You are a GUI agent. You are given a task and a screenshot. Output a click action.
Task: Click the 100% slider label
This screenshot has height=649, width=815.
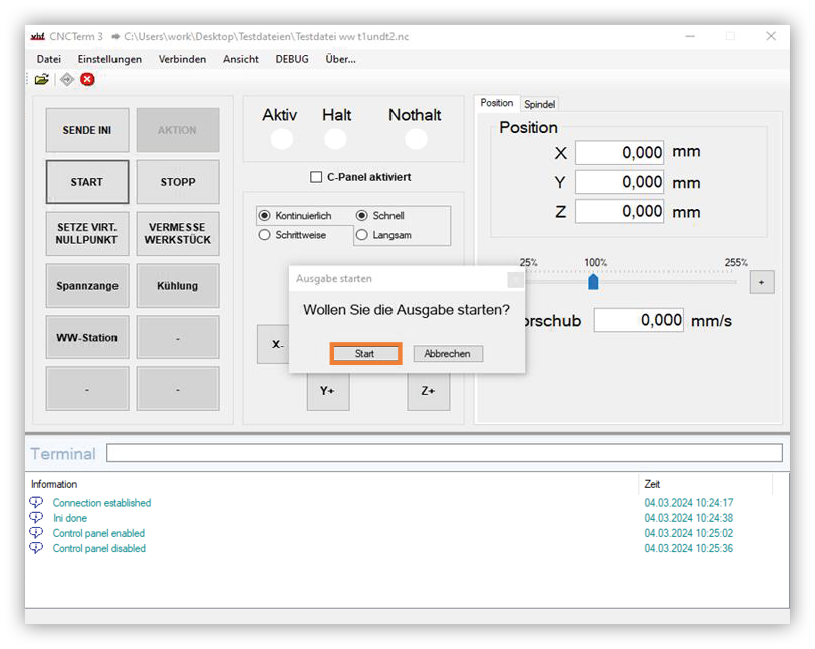pyautogui.click(x=595, y=262)
